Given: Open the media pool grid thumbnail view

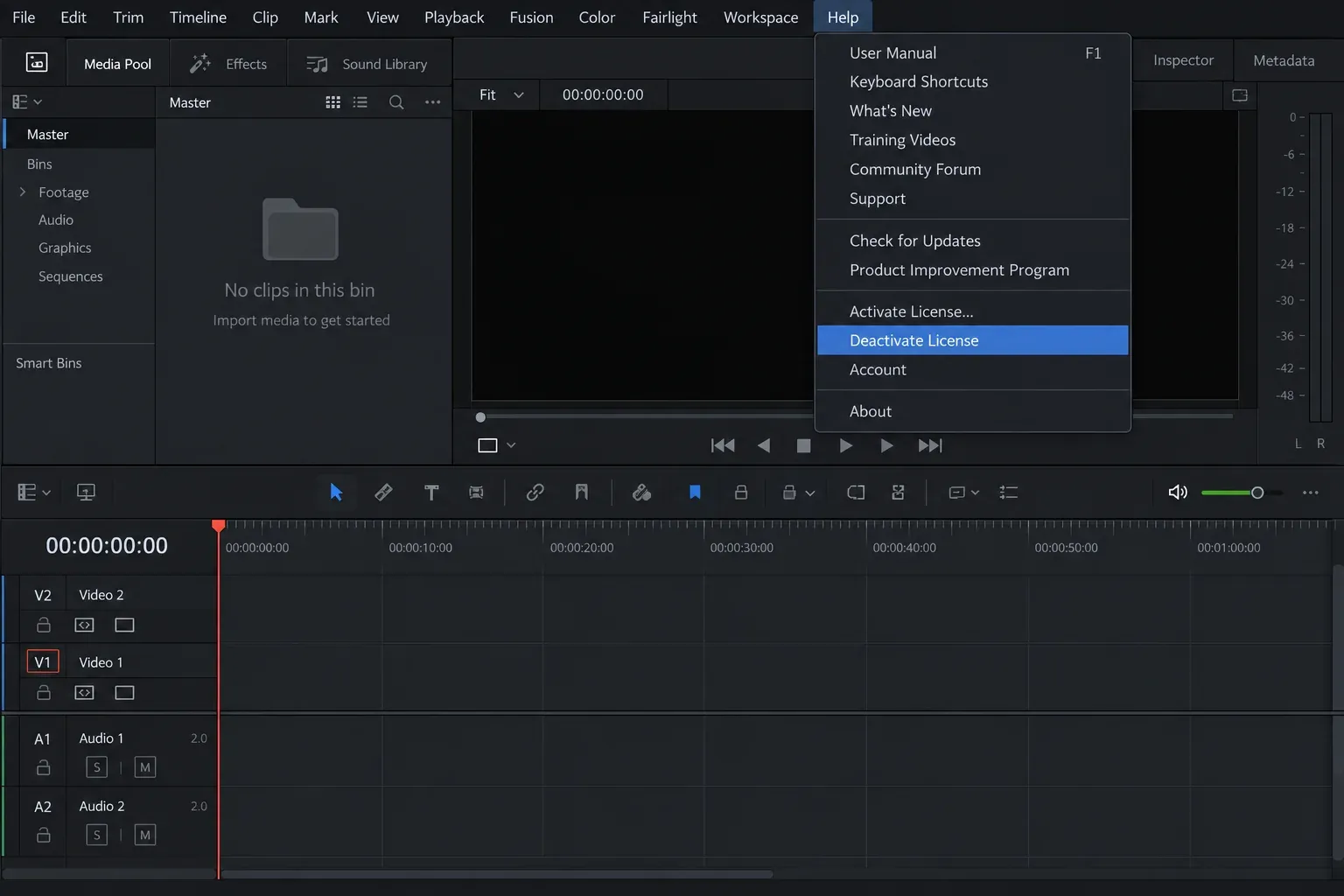Looking at the screenshot, I should 332,102.
